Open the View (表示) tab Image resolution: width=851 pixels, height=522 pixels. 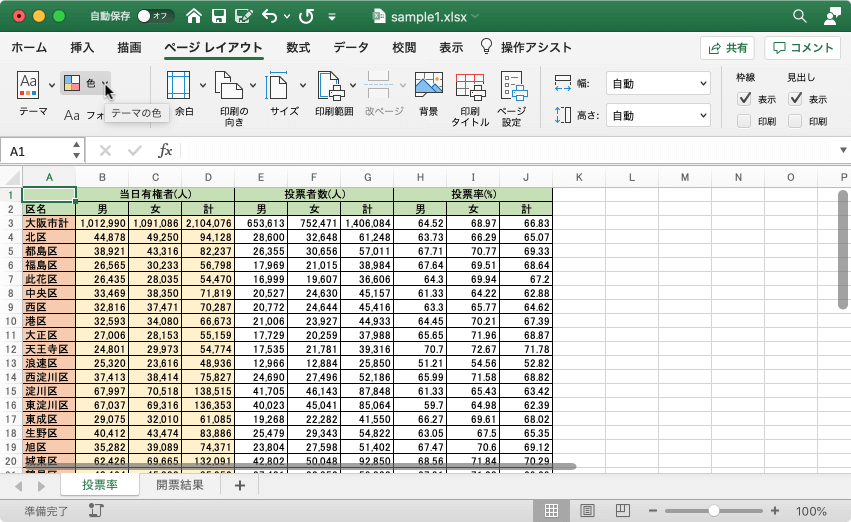pyautogui.click(x=451, y=48)
